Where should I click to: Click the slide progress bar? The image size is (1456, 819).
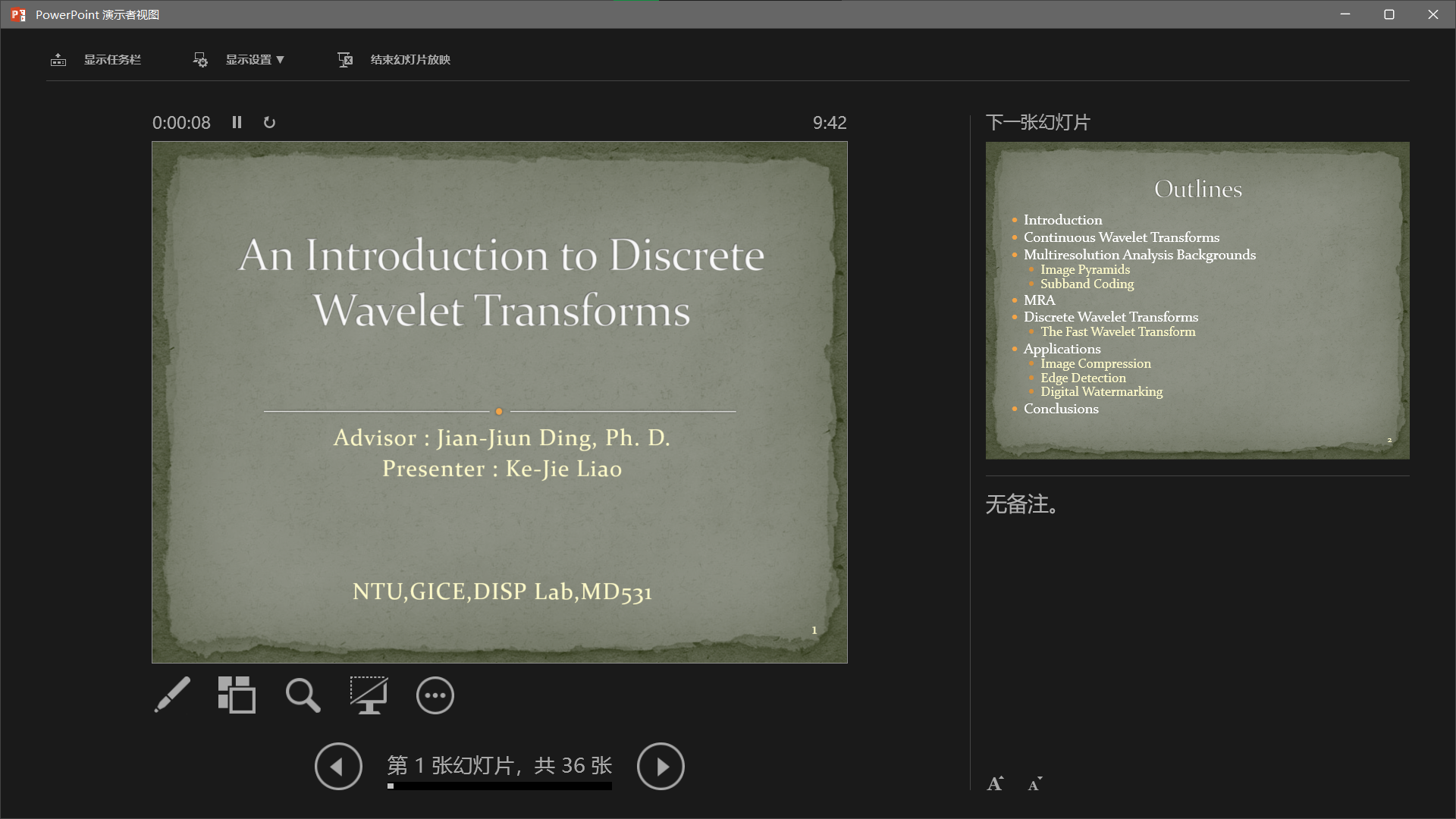[499, 786]
